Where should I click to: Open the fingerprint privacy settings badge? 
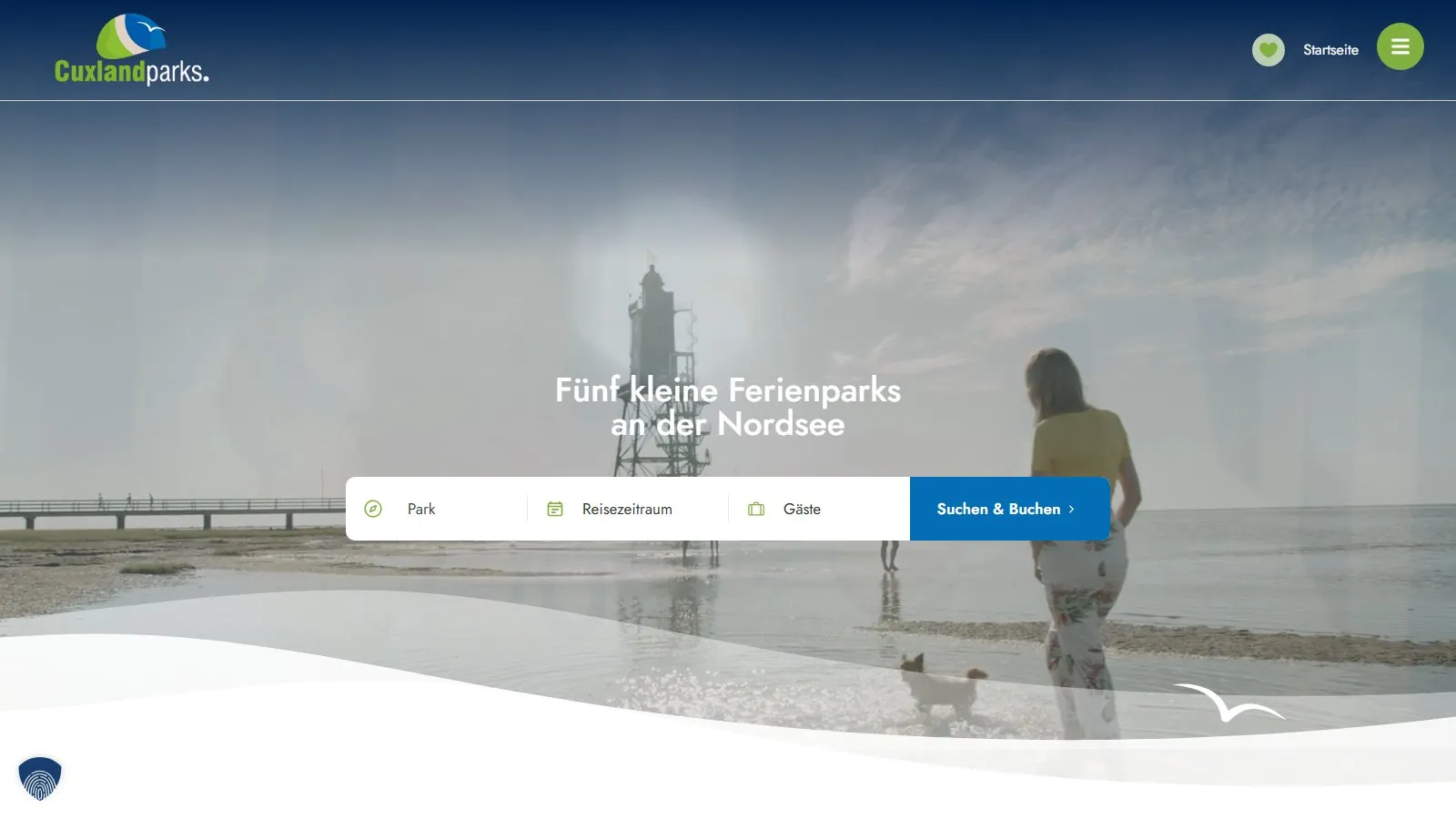40,779
